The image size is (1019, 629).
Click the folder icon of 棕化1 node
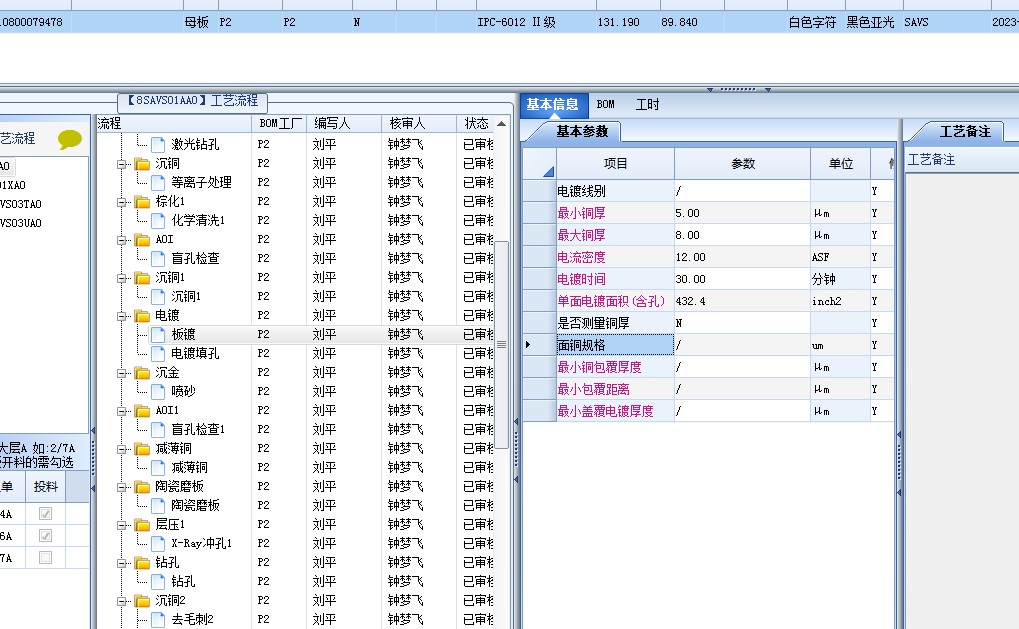click(x=142, y=201)
